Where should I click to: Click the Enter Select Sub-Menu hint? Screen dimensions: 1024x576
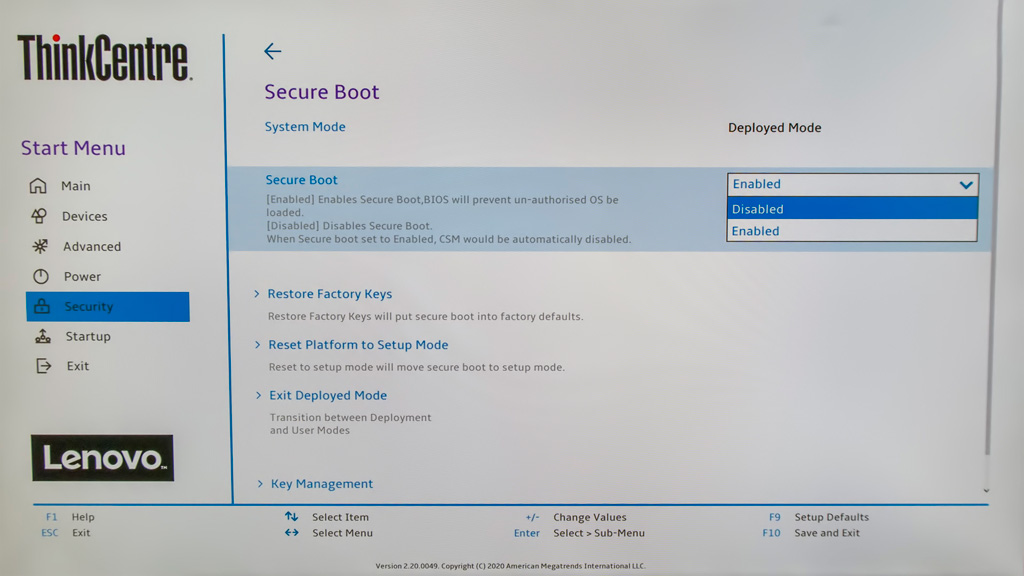click(x=579, y=533)
